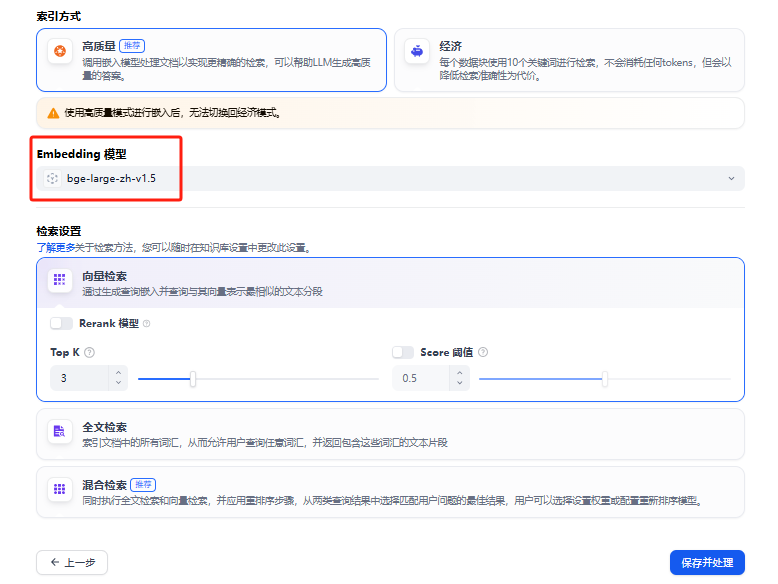Enable the Rerank 模型 toggle

click(x=62, y=323)
